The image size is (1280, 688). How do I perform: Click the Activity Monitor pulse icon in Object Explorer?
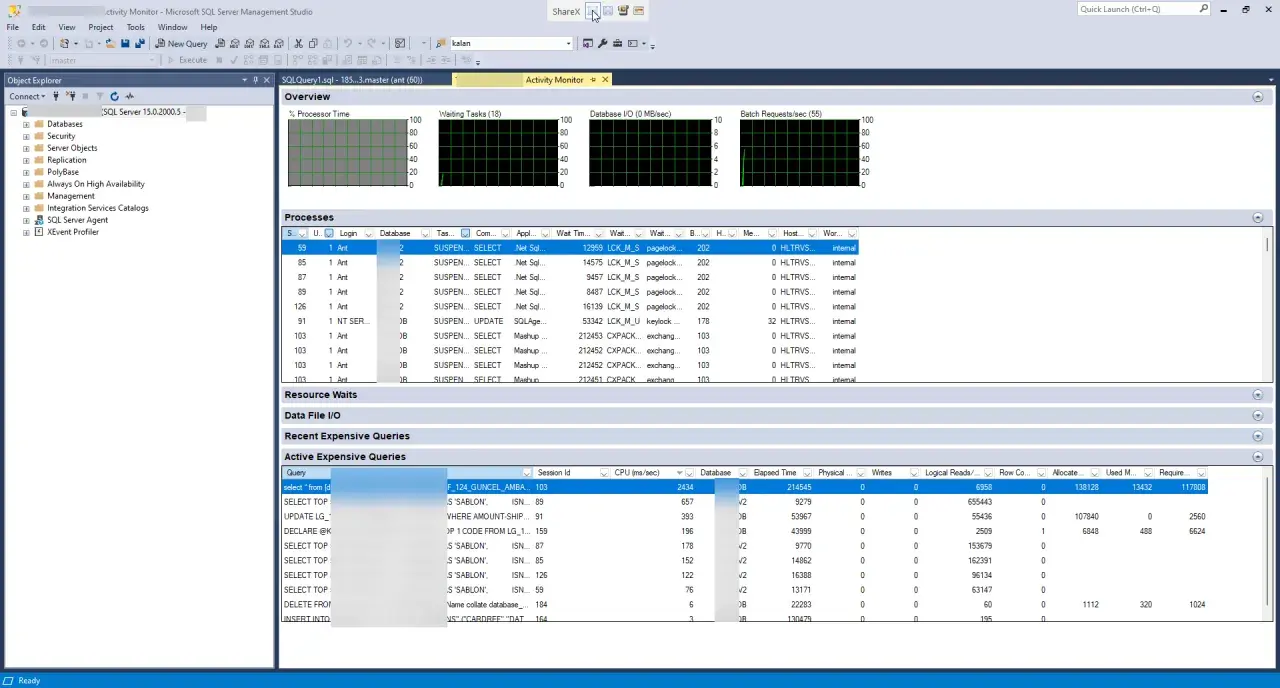click(129, 96)
